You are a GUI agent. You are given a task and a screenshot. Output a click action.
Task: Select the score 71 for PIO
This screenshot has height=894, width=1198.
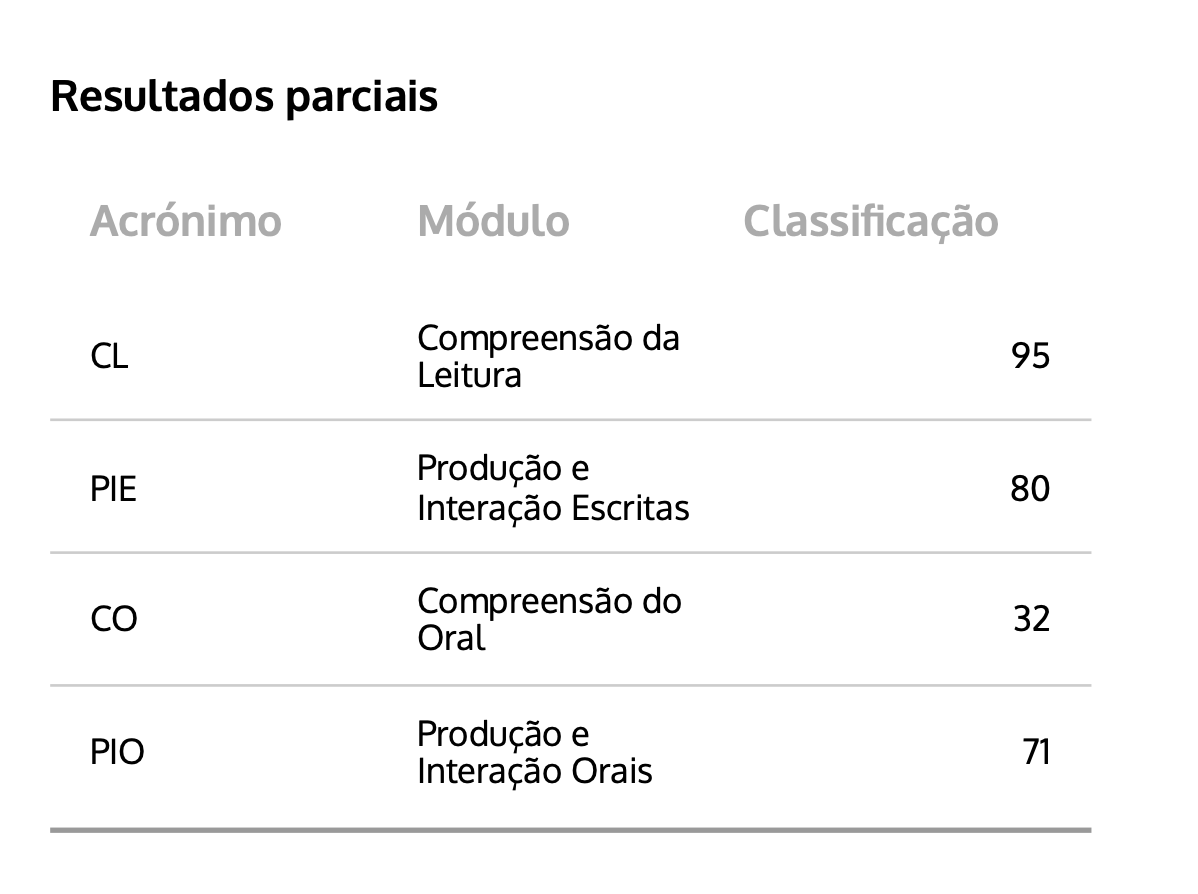pyautogui.click(x=1036, y=752)
